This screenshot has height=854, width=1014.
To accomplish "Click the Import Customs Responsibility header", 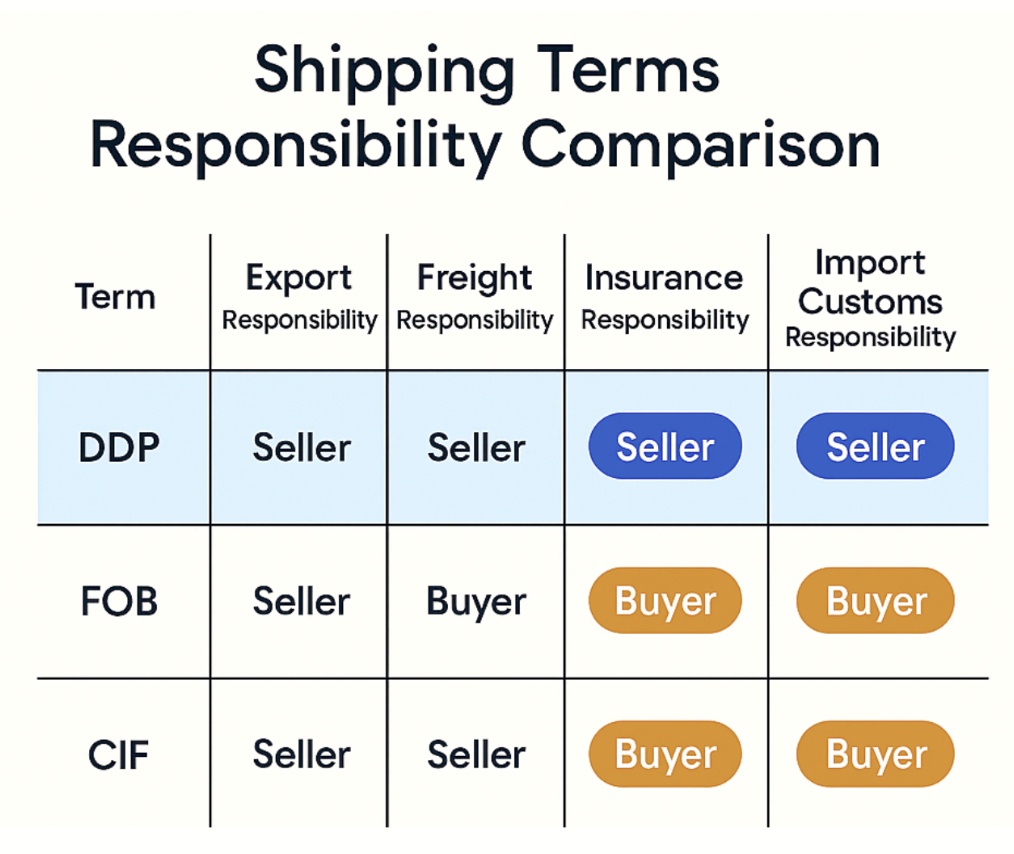I will pos(870,299).
